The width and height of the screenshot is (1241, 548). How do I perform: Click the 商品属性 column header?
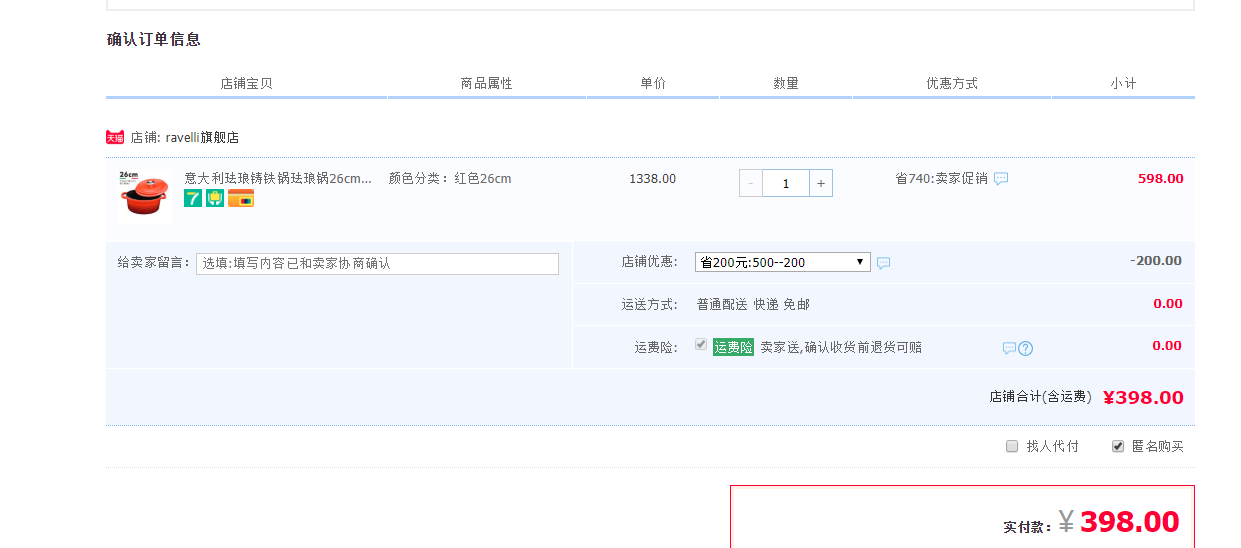[486, 84]
